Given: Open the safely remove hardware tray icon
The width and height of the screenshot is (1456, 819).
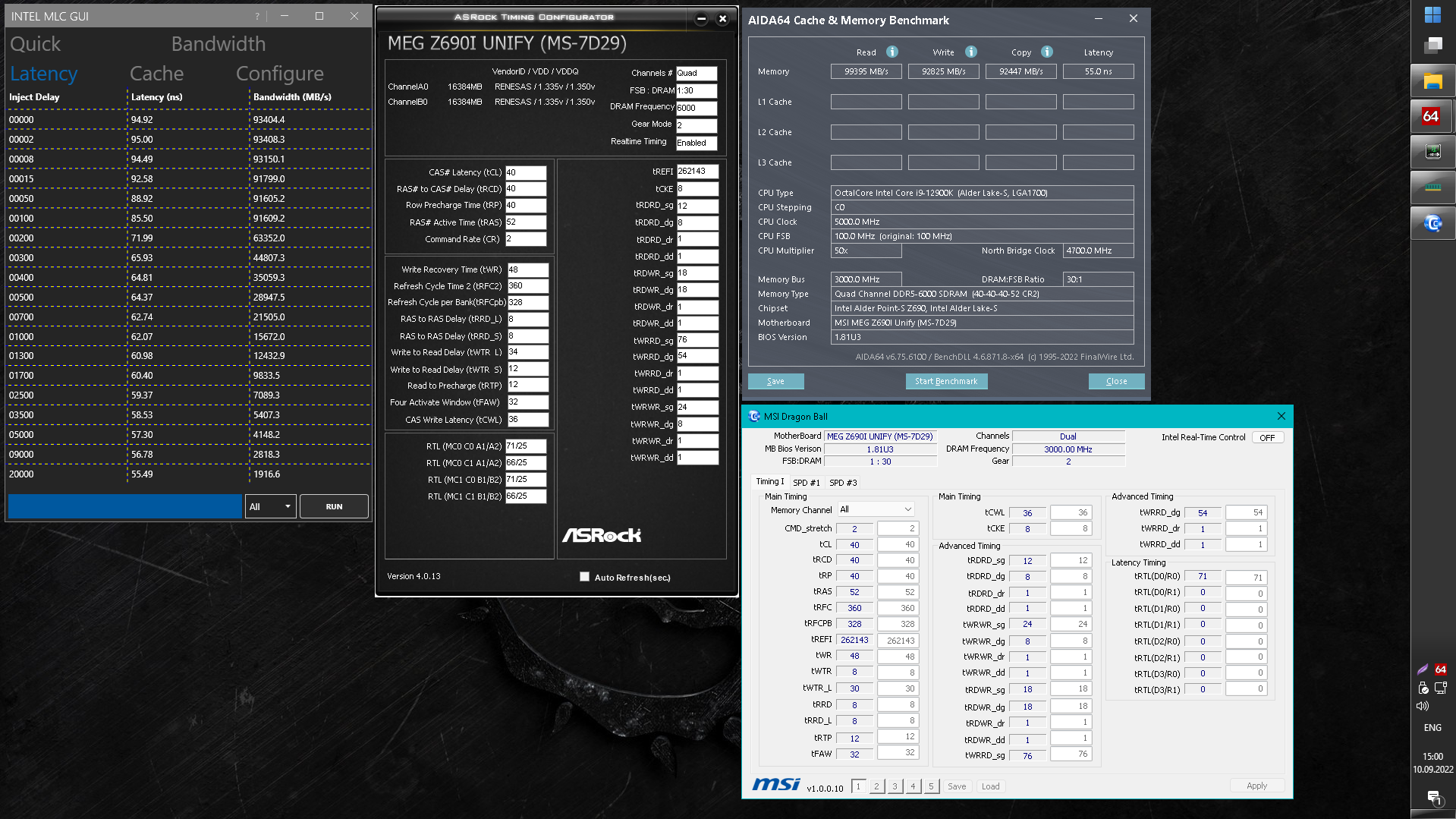Looking at the screenshot, I should tap(1423, 688).
